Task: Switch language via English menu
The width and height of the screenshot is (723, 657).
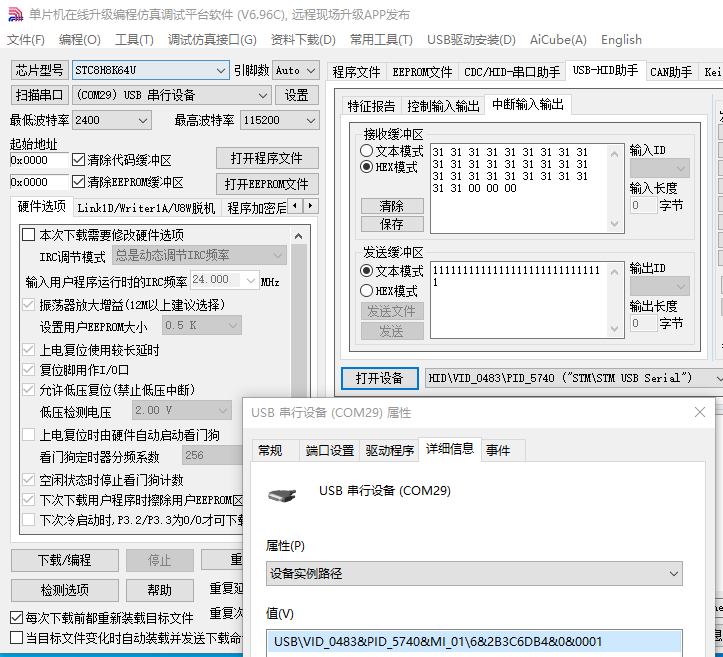Action: tap(621, 40)
